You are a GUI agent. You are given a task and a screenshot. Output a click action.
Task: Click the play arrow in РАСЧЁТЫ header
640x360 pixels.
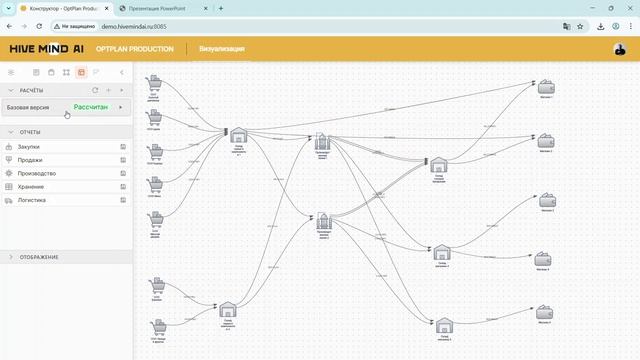(122, 90)
